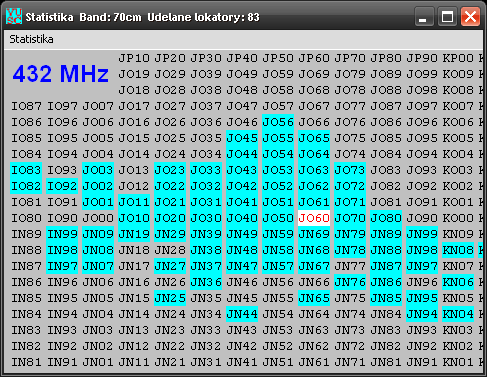The image size is (487, 377).
Task: Select locator KN08 cell
Action: [x=458, y=250]
